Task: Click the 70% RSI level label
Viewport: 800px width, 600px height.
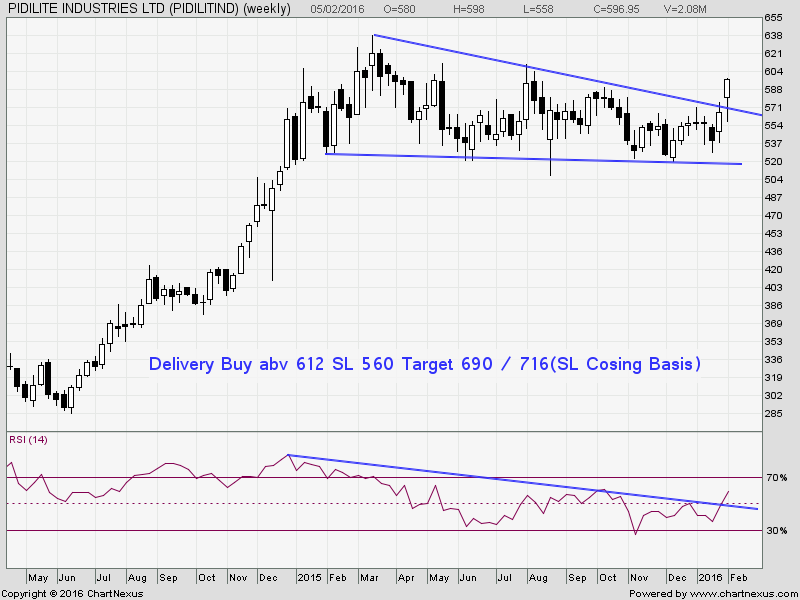Action: (x=776, y=478)
